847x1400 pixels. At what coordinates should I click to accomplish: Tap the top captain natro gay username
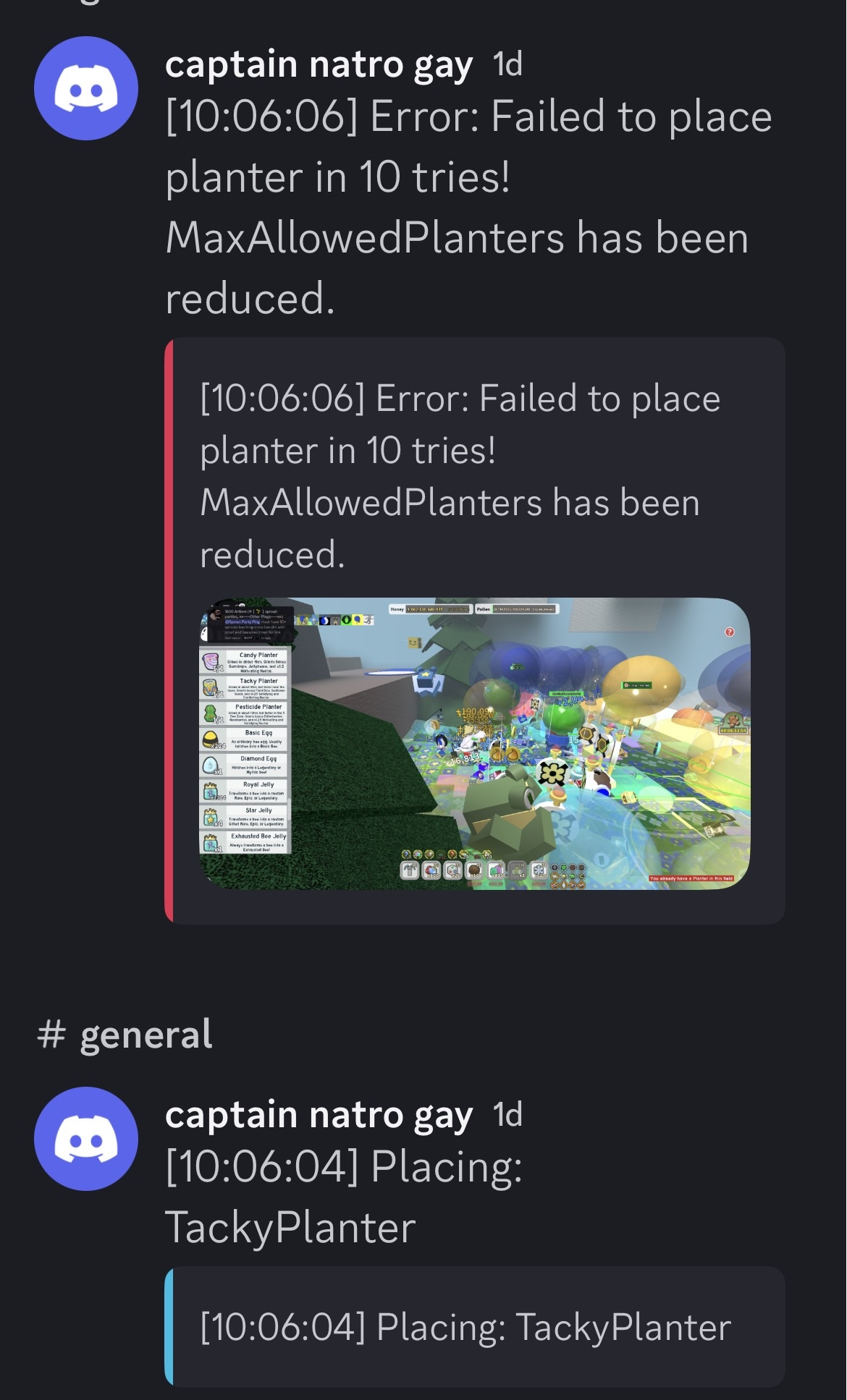click(x=319, y=65)
